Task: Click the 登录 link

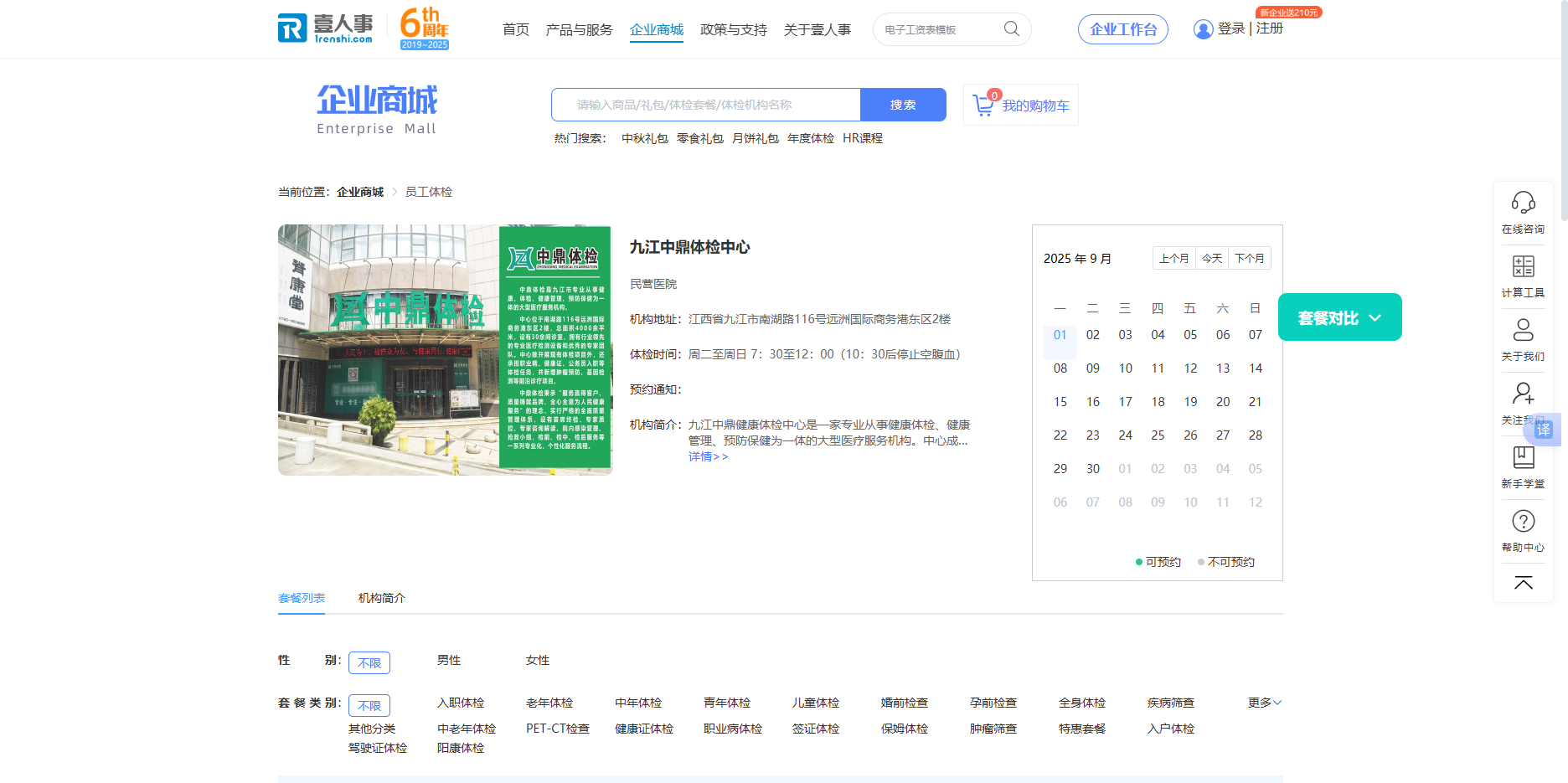Action: pos(1231,28)
